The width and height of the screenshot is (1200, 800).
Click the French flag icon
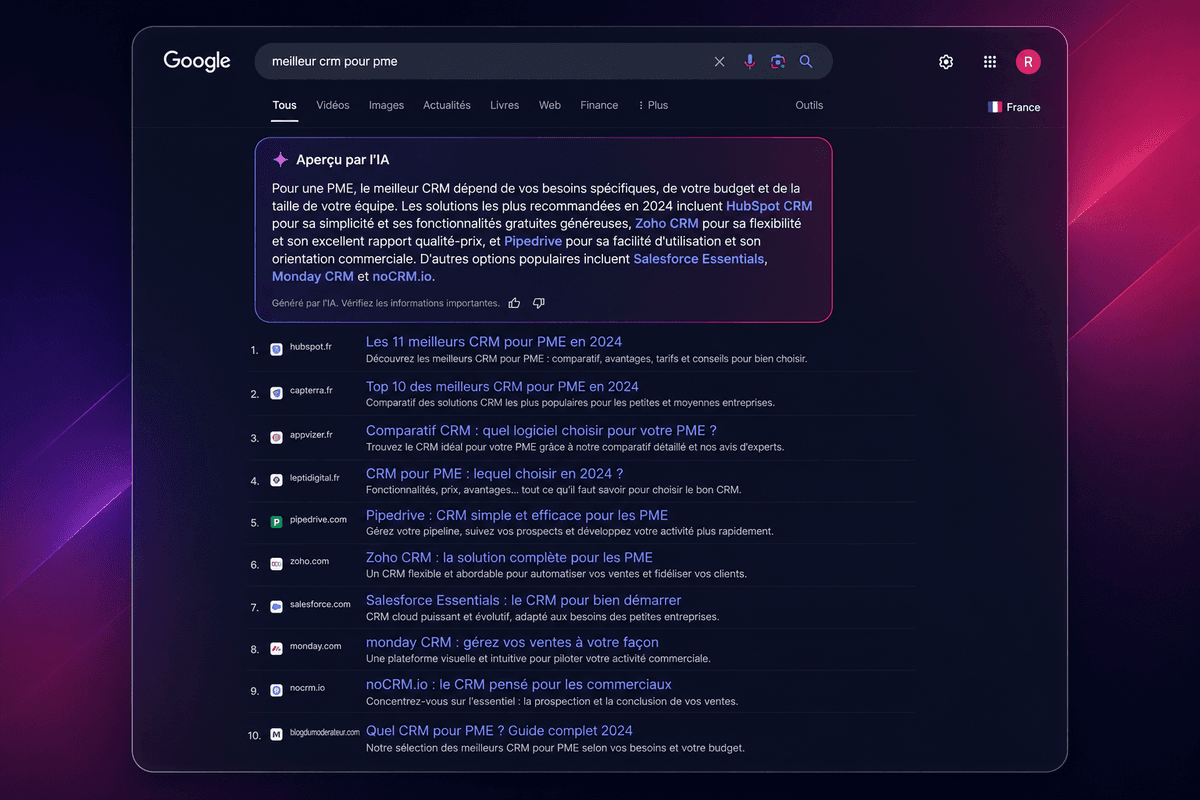point(995,107)
